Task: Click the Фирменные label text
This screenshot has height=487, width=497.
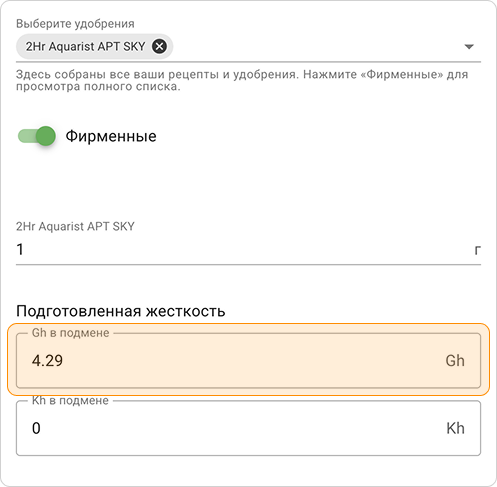Action: point(111,136)
